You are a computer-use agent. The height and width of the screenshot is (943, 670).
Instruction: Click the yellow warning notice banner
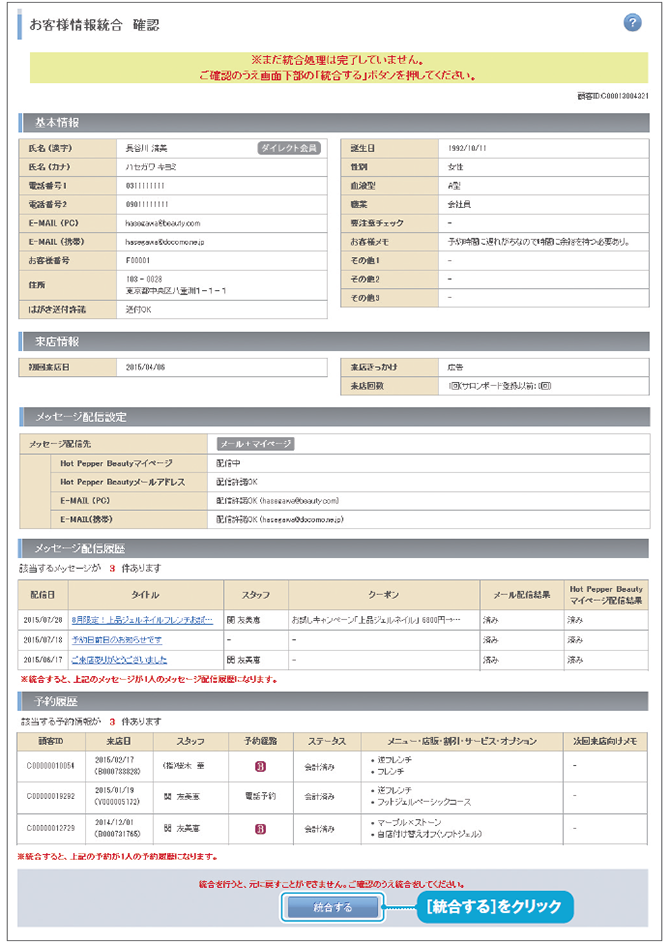click(339, 67)
